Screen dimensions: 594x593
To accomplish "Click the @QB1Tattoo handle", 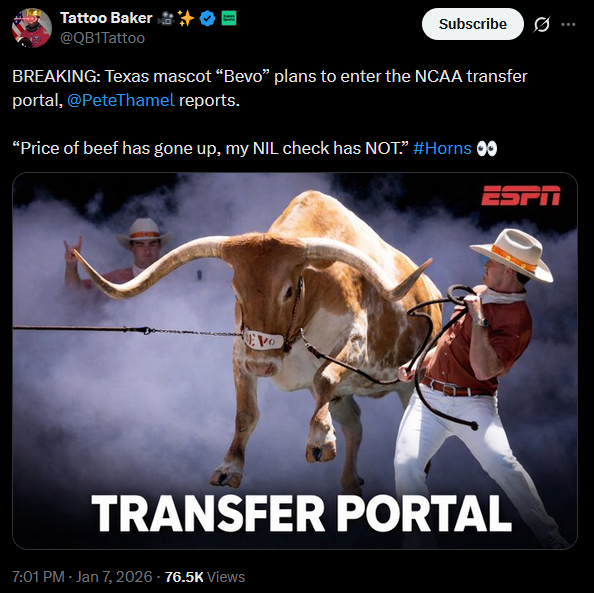I will coord(102,38).
